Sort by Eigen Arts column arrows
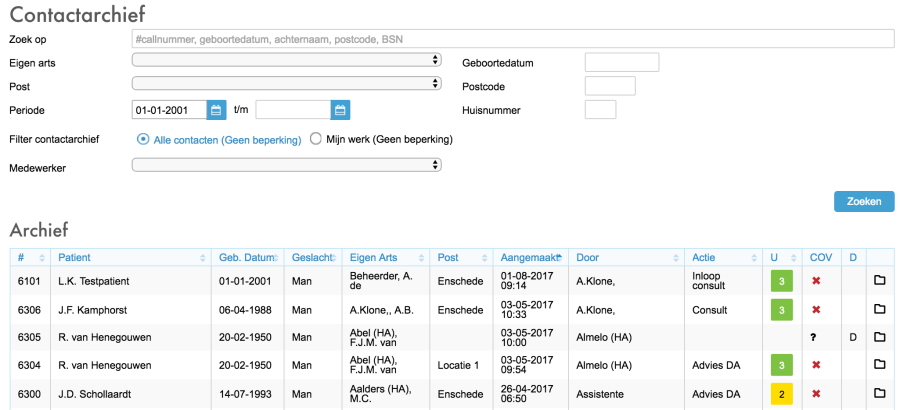Viewport: 900px width, 410px height. pos(422,258)
